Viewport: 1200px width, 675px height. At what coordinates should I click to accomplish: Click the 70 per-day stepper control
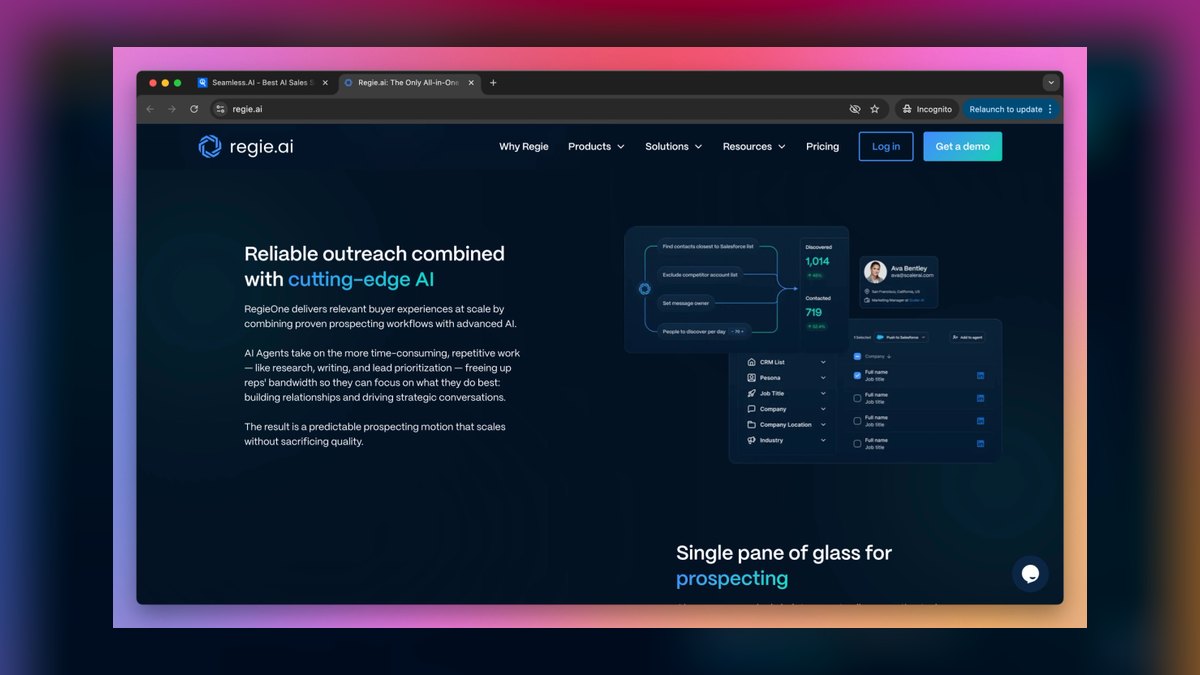point(739,330)
